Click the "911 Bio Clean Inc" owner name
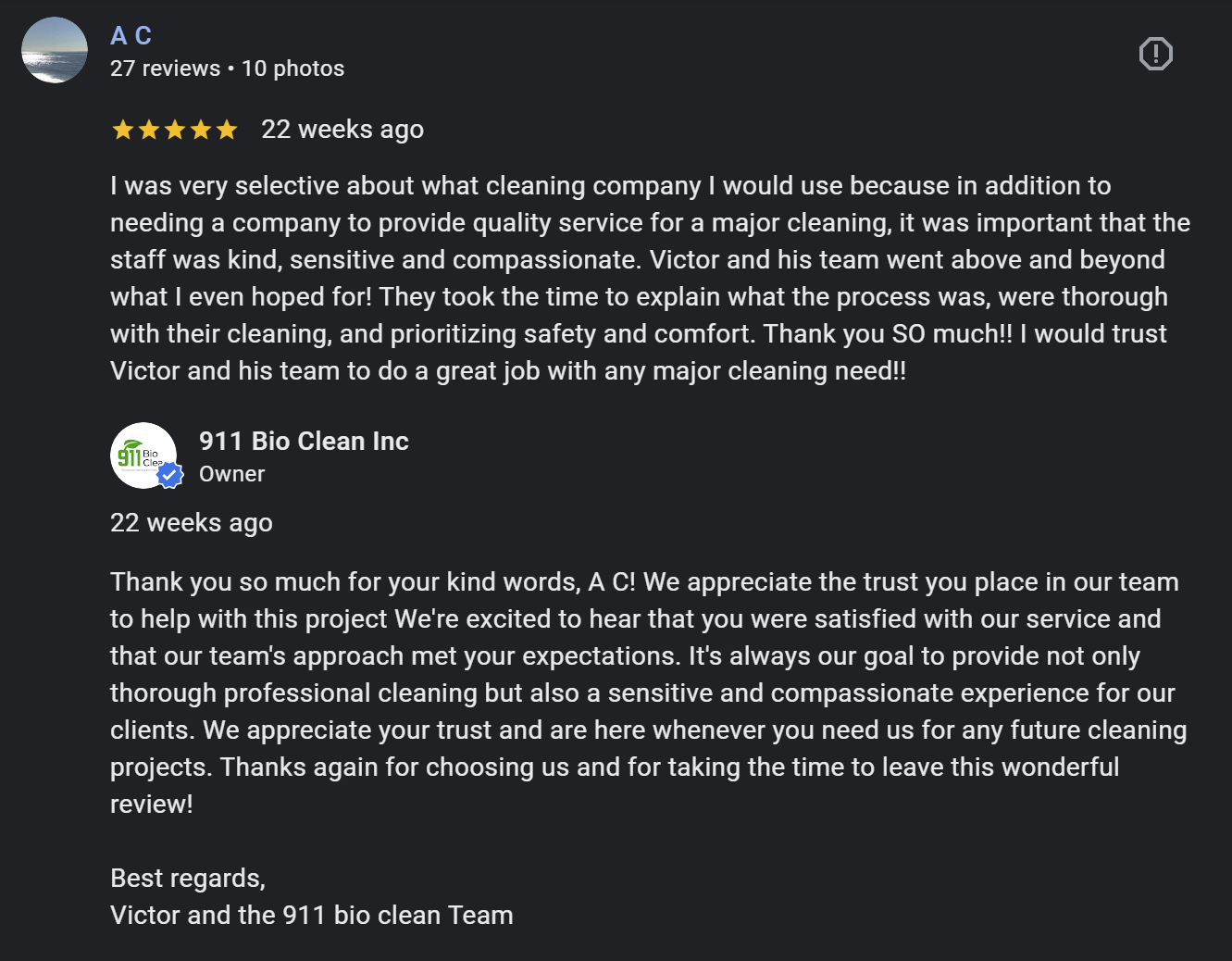1232x961 pixels. click(304, 441)
